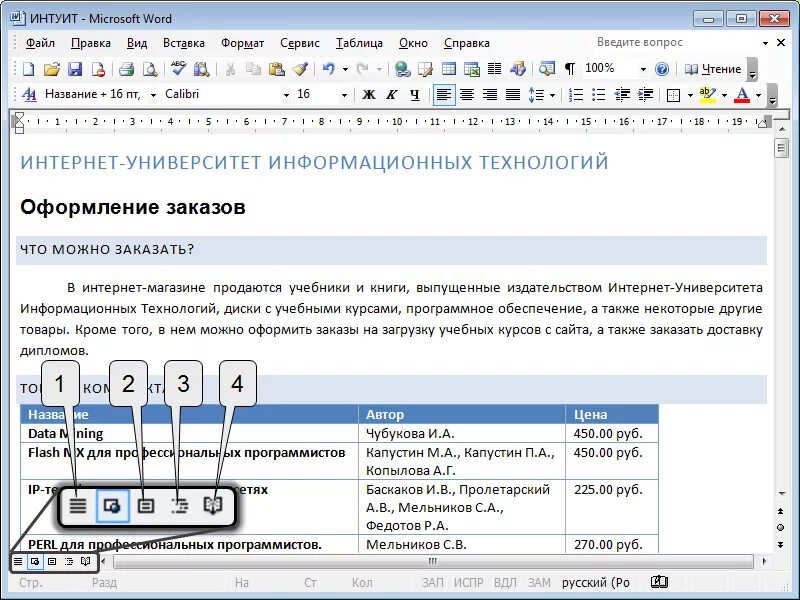Increase paragraph indent

645,95
